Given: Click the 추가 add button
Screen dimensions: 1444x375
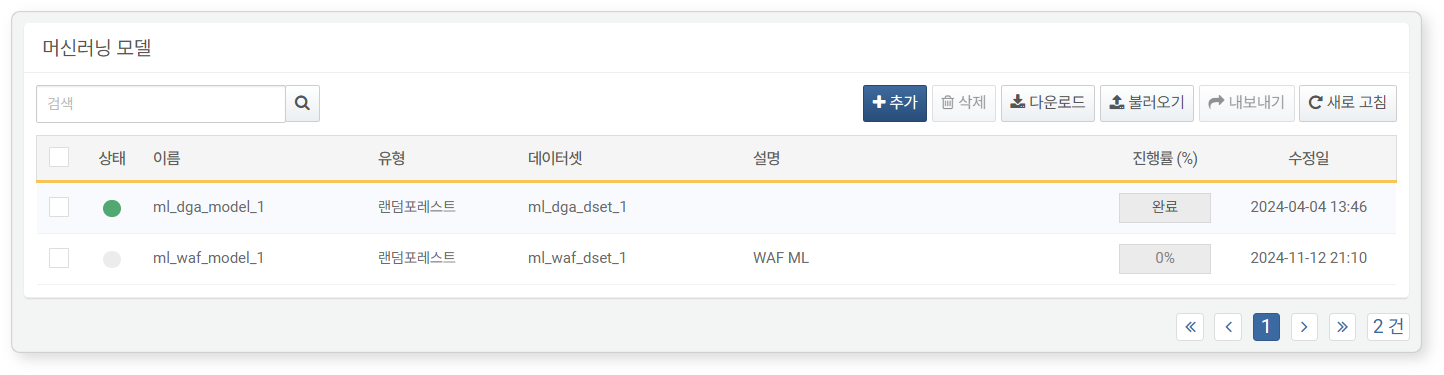Looking at the screenshot, I should click(x=895, y=103).
